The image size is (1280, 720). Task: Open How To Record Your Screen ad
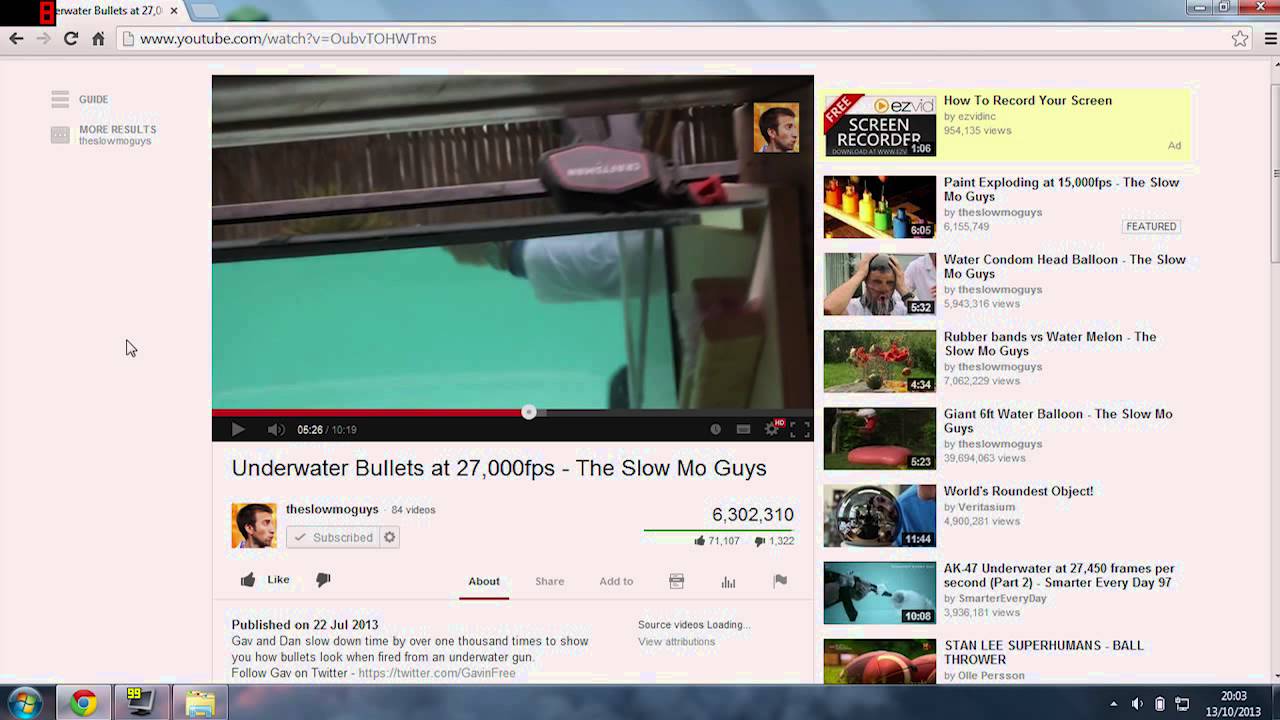1028,100
